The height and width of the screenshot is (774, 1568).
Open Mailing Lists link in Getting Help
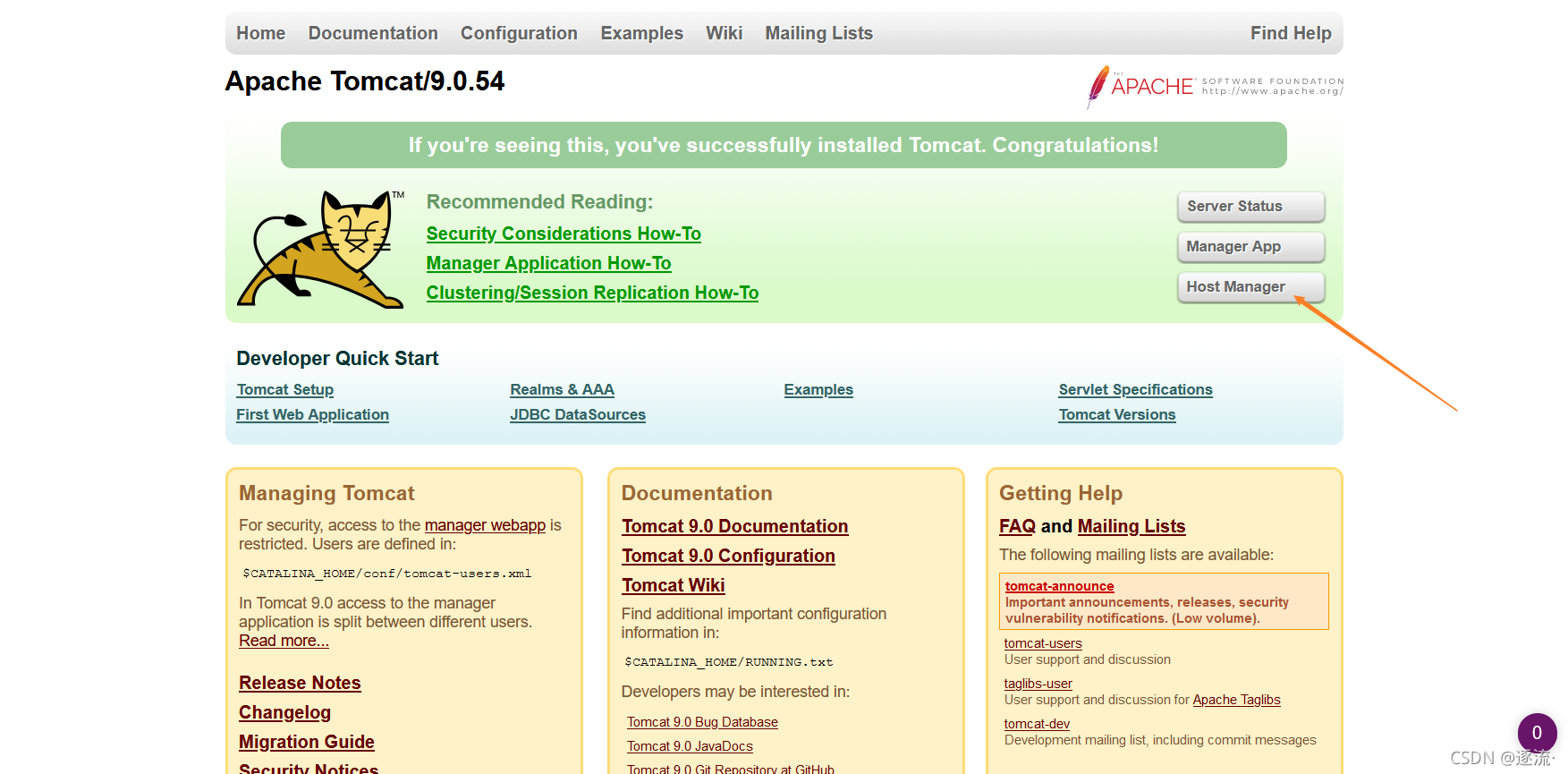point(1132,526)
